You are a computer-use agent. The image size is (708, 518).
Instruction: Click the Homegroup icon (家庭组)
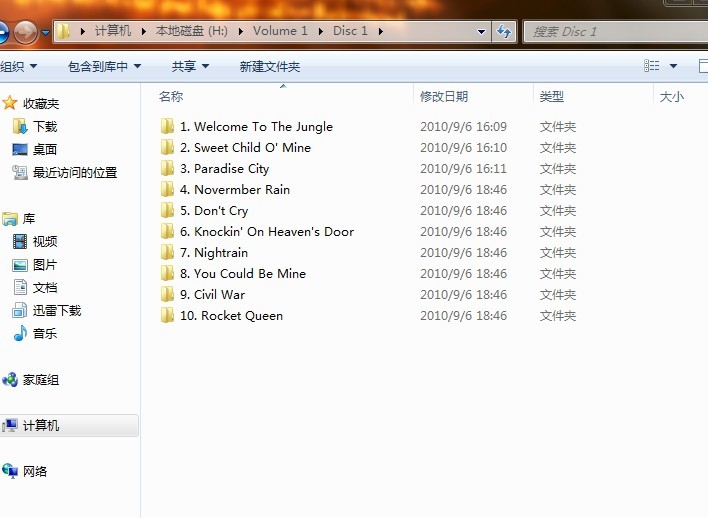point(10,380)
